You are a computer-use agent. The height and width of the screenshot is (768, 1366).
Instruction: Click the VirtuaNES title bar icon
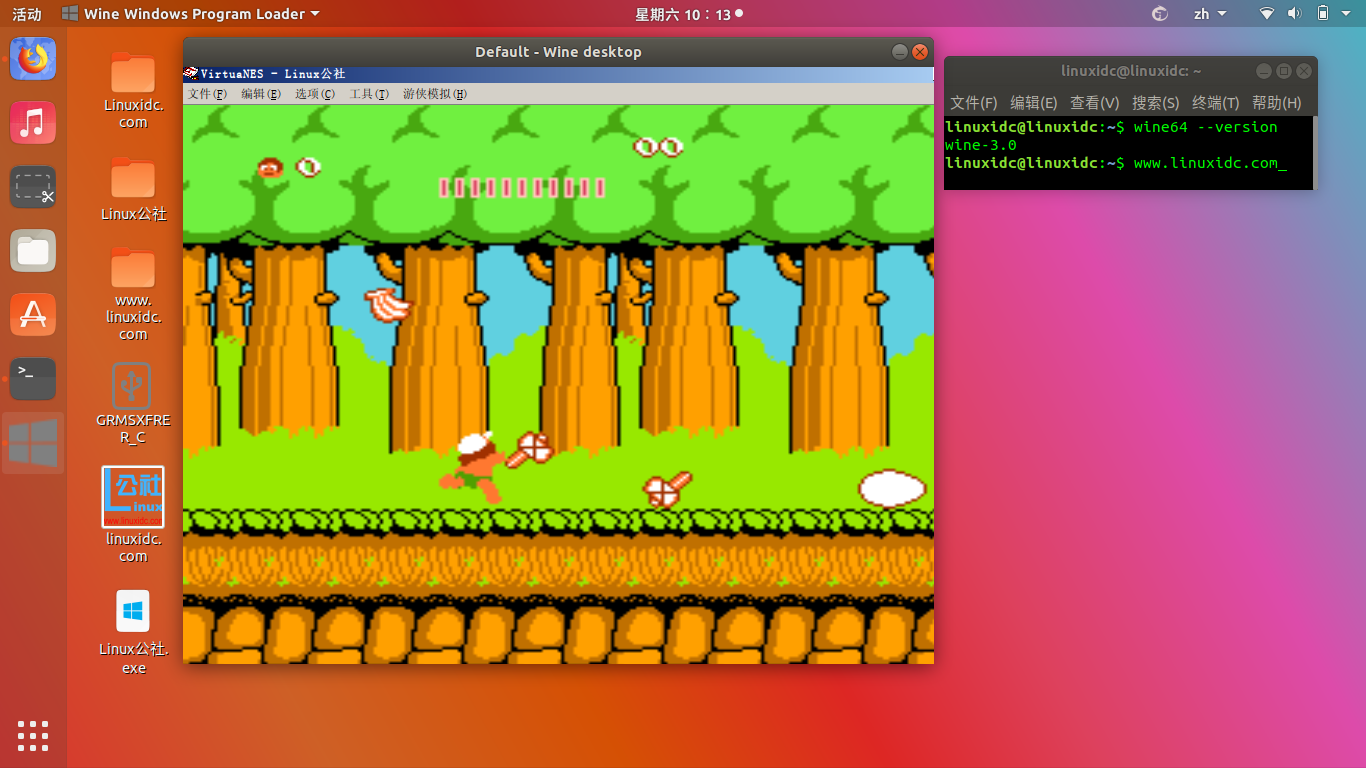190,73
